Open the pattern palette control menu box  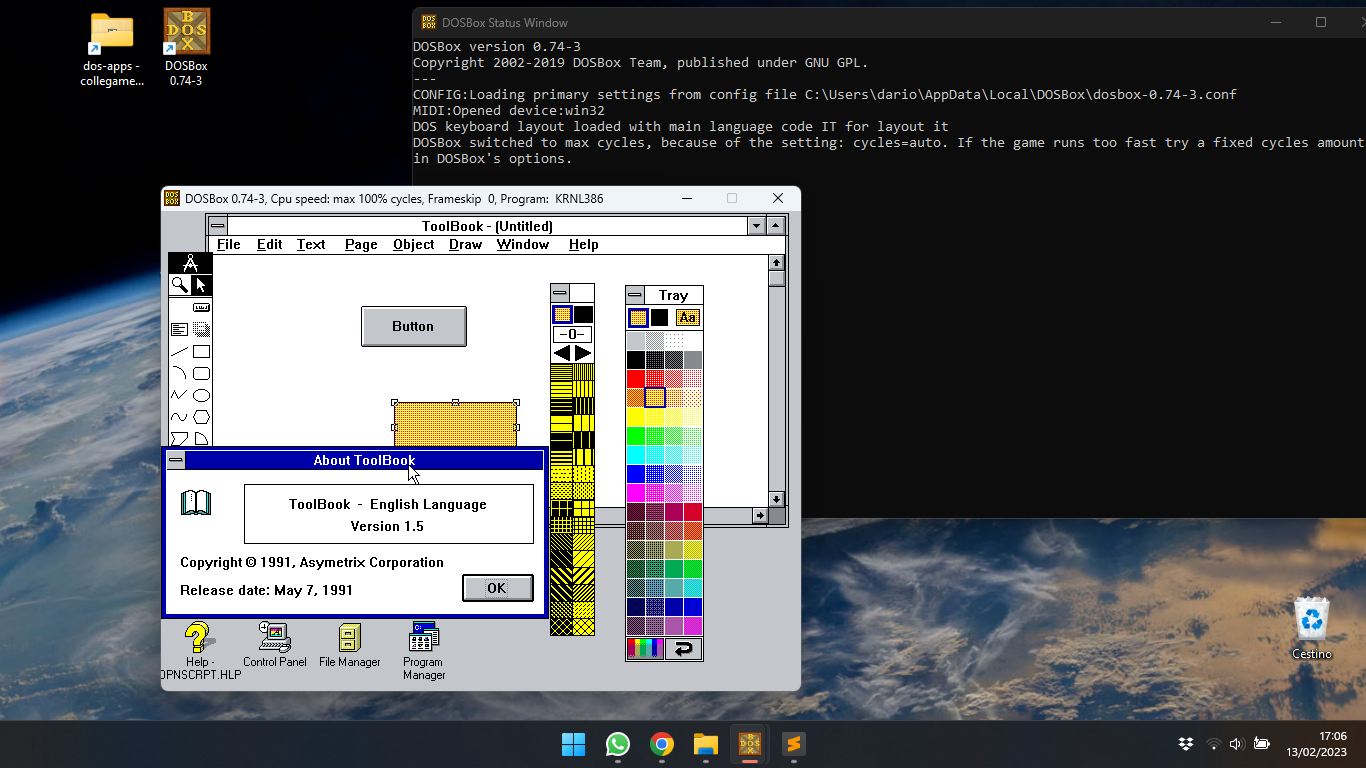[560, 294]
